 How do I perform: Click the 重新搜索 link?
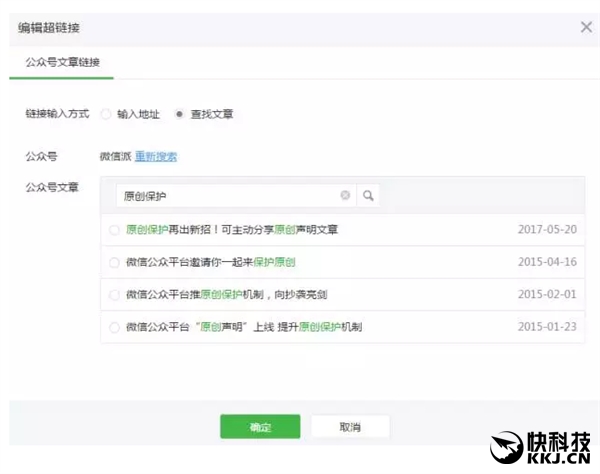pyautogui.click(x=156, y=156)
